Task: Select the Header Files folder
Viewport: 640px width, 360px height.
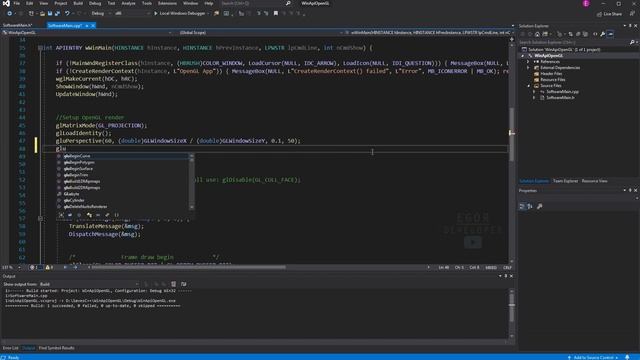Action: point(551,74)
